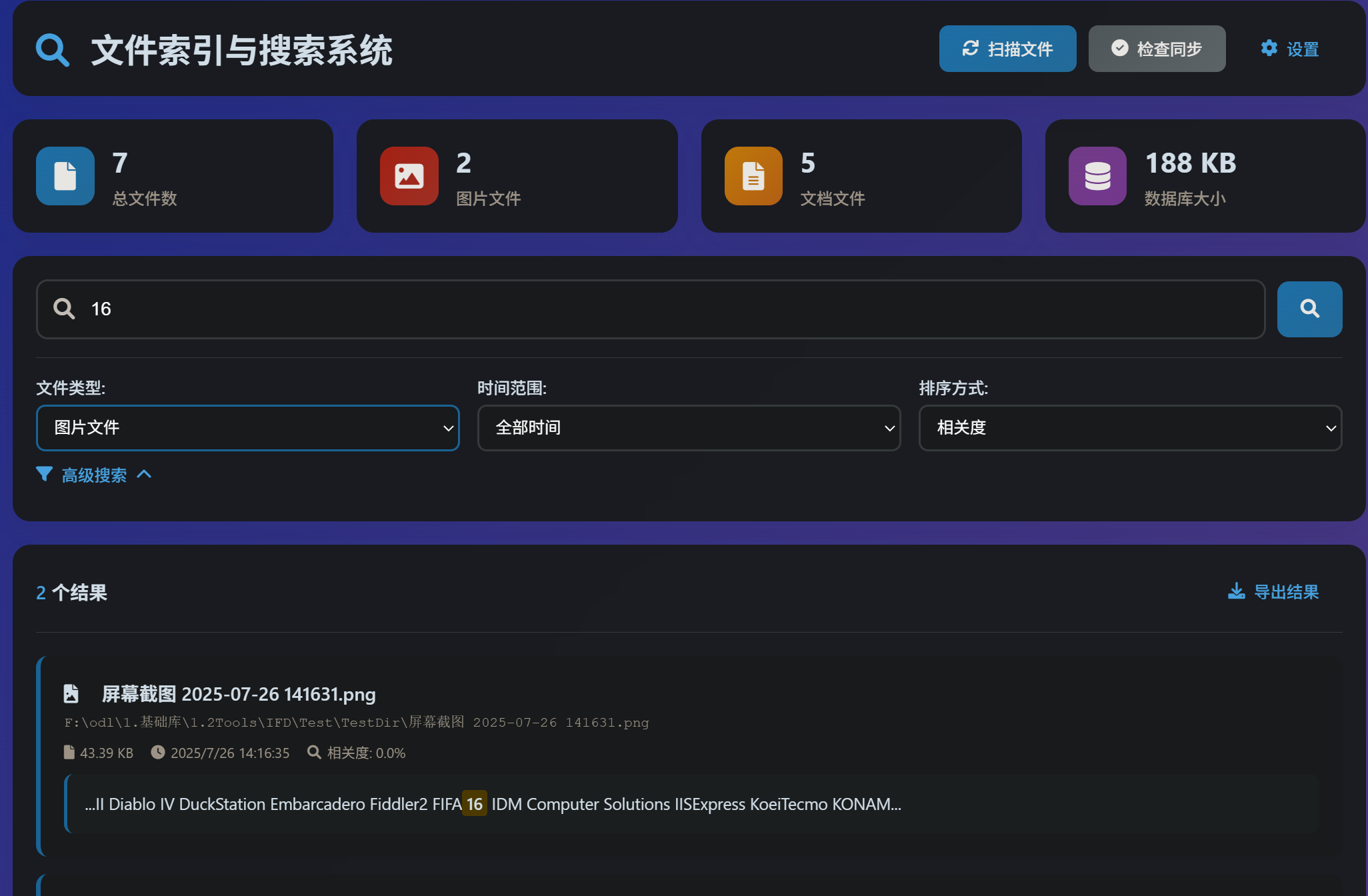Viewport: 1368px width, 896px height.
Task: Click 导出结果 export results link
Action: [x=1273, y=592]
